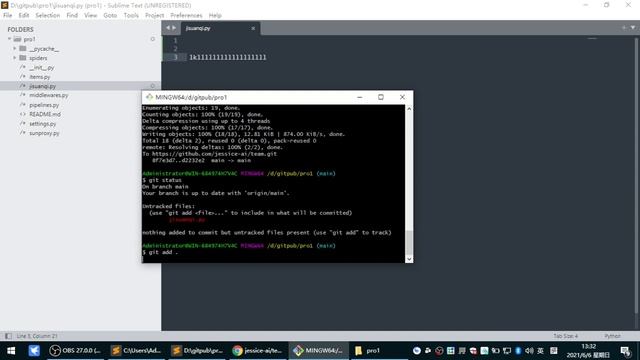Open the blue bird app in taskbar
The width and height of the screenshot is (640, 360).
point(34,351)
